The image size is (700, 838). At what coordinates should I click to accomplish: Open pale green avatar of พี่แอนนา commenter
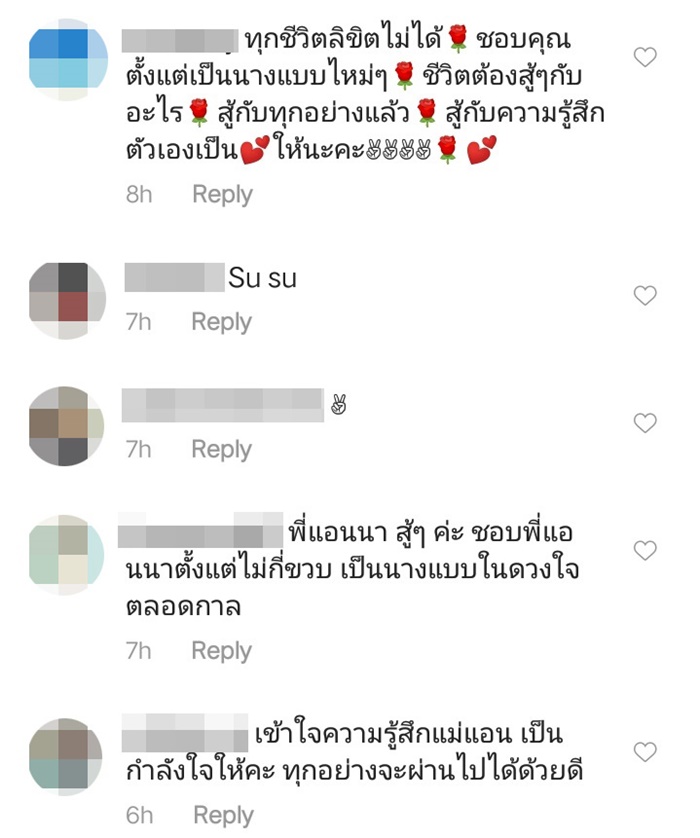(66, 555)
